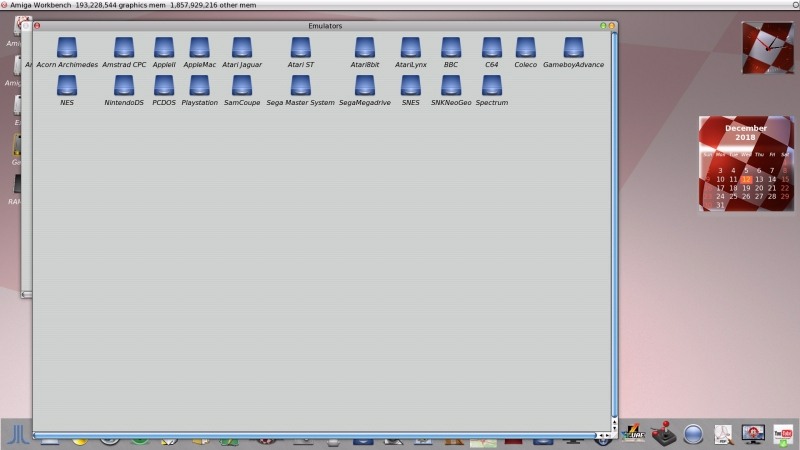800x450 pixels.
Task: Click the joystick icon in the dock
Action: [x=663, y=433]
